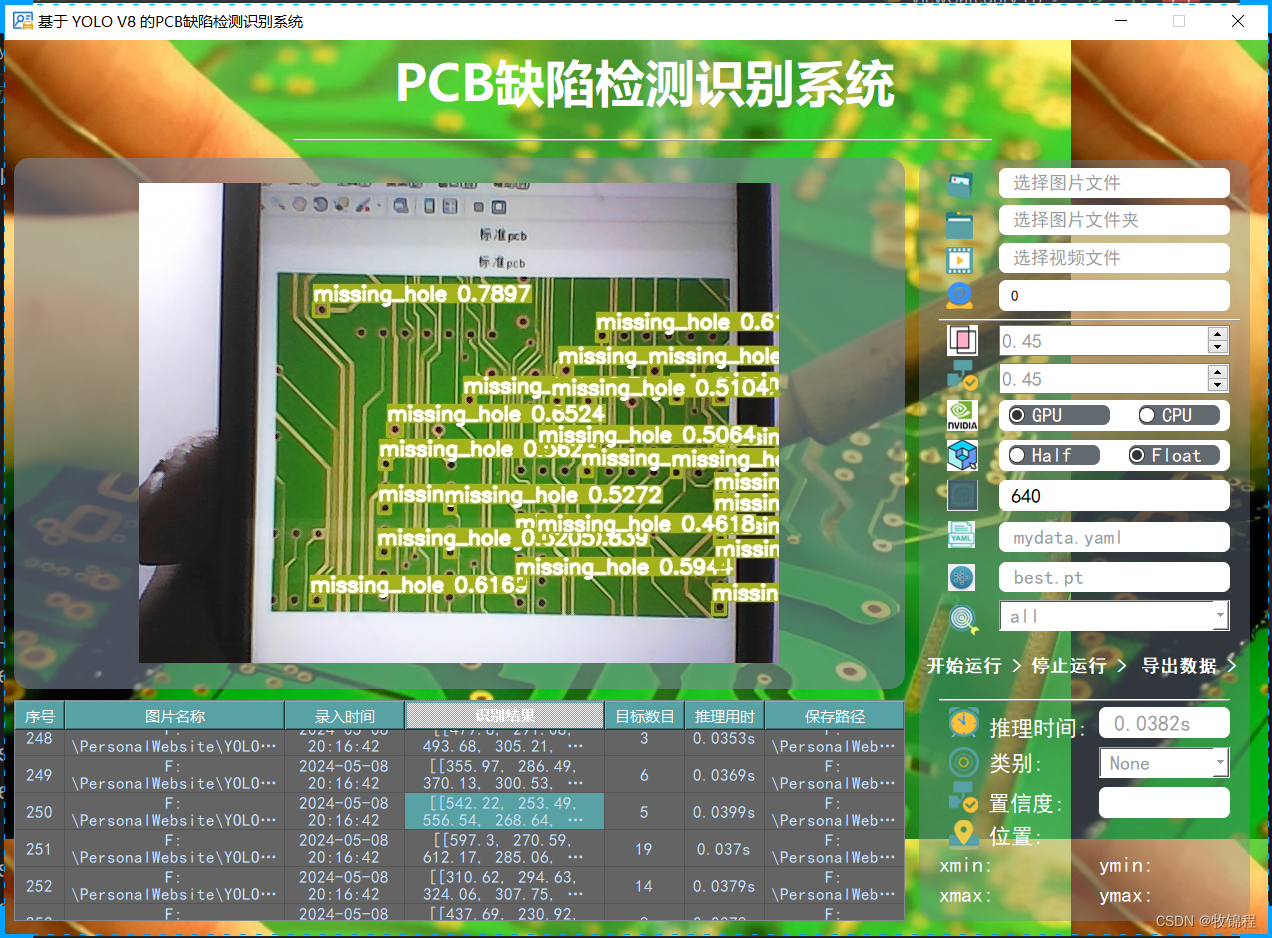Click the 录入时间 column header
This screenshot has height=938, width=1272.
345,716
